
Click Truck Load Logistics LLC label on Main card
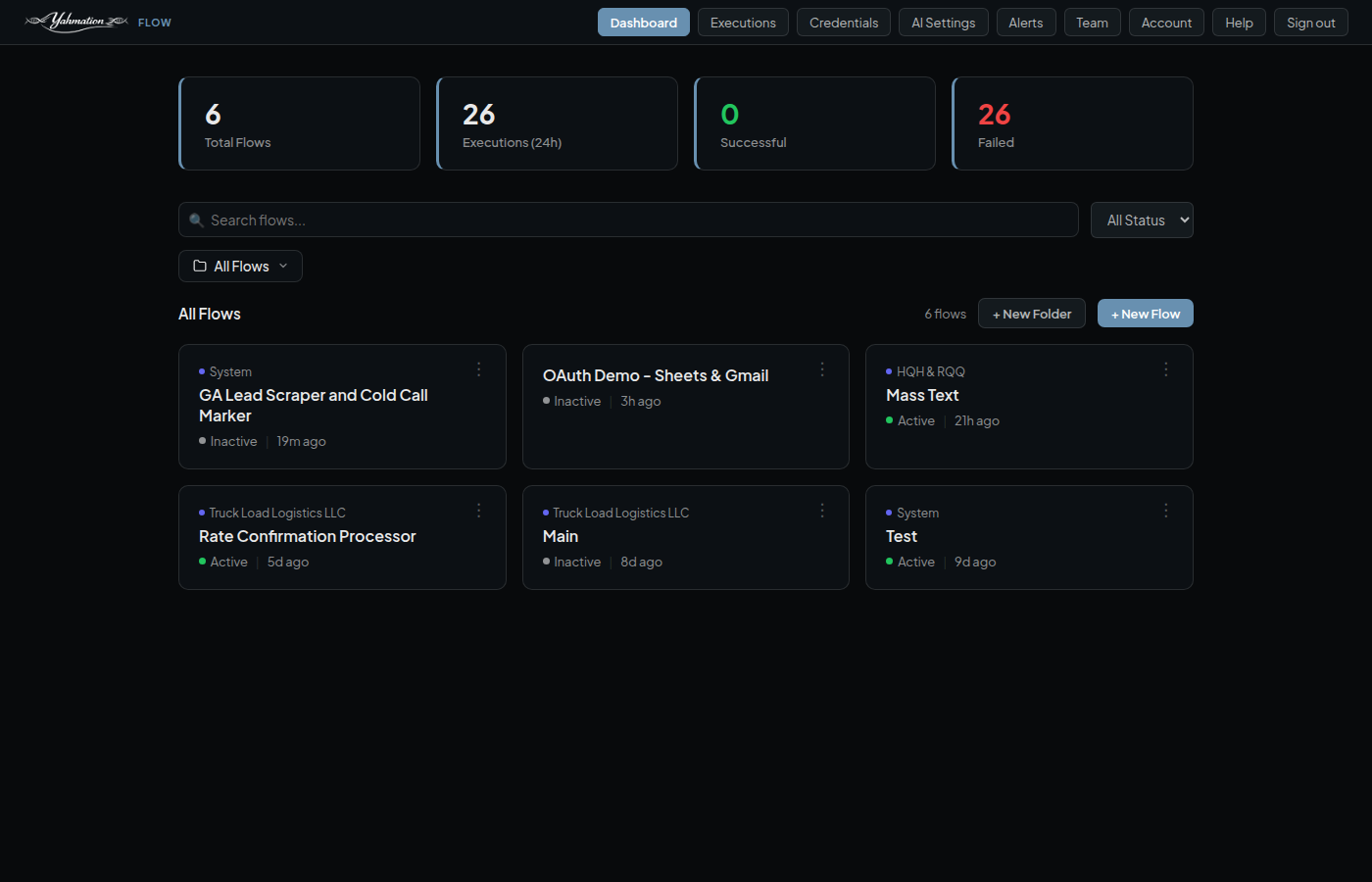[621, 513]
